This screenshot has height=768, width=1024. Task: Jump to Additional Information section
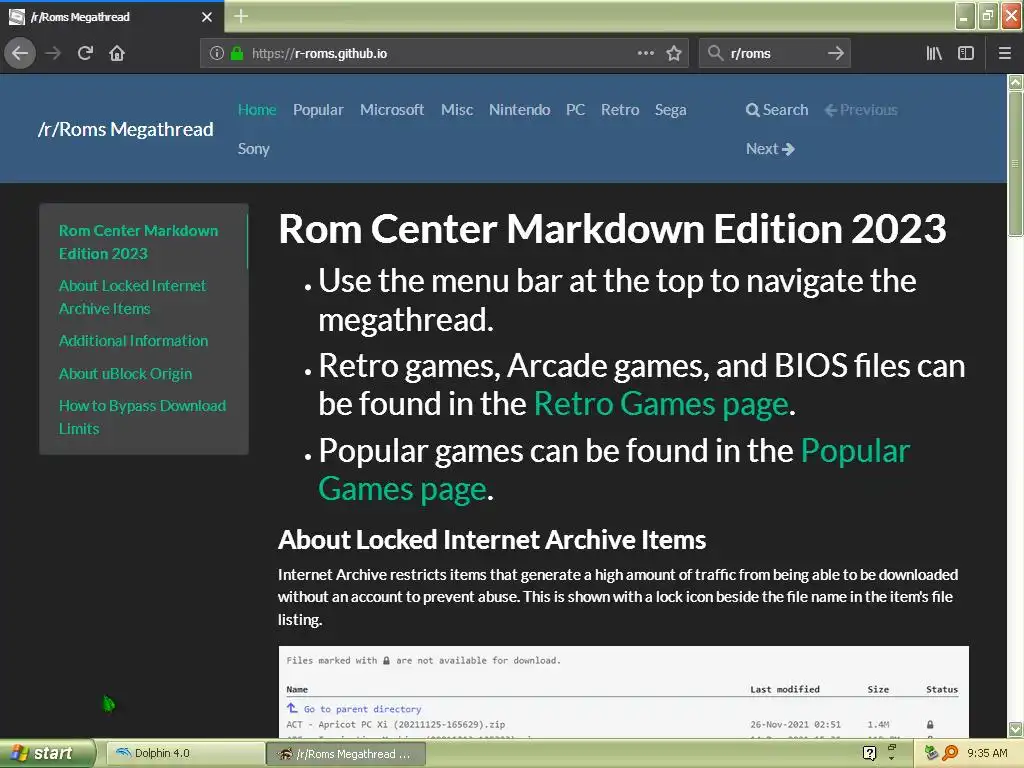(x=133, y=341)
